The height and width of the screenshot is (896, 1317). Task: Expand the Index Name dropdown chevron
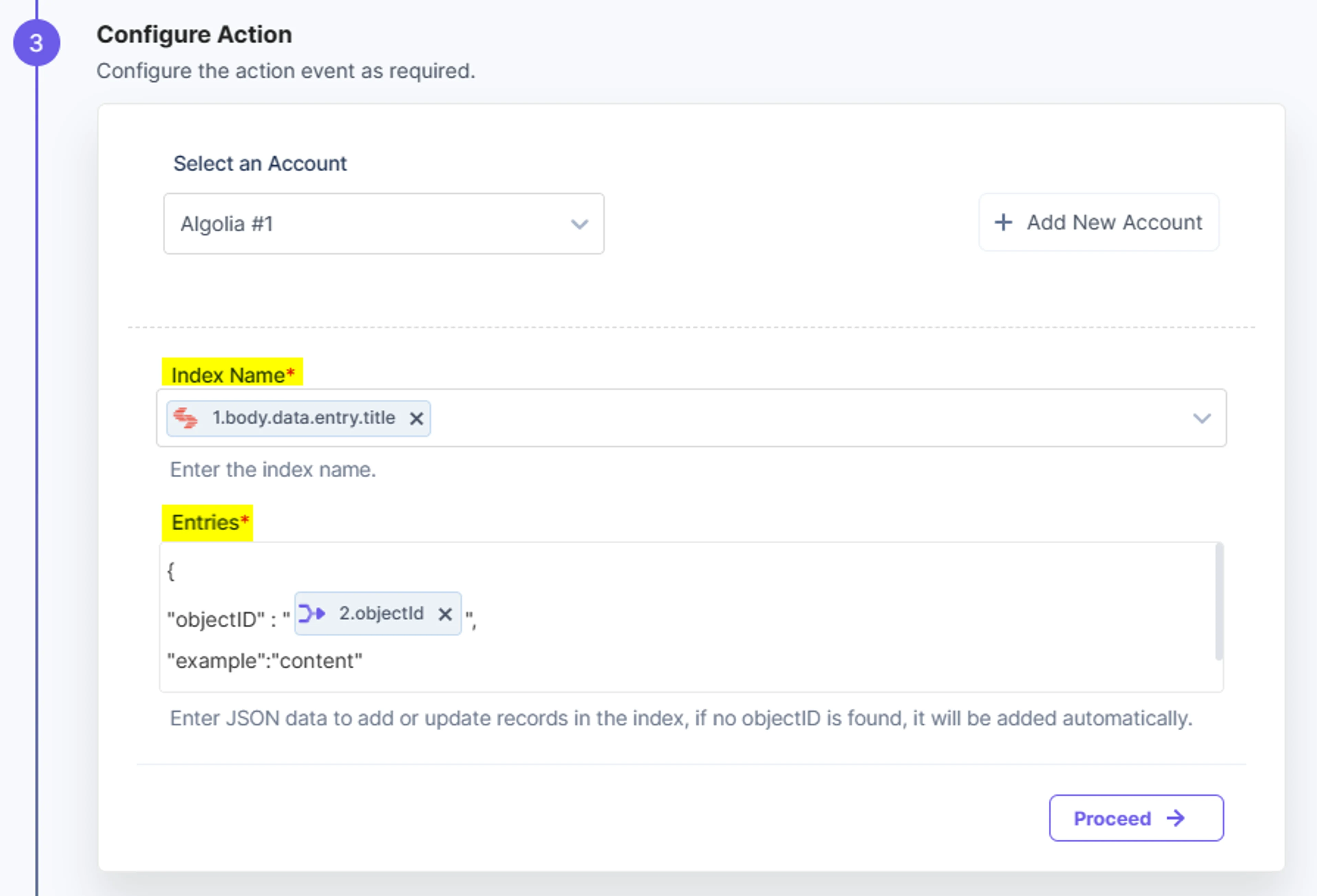point(1201,418)
